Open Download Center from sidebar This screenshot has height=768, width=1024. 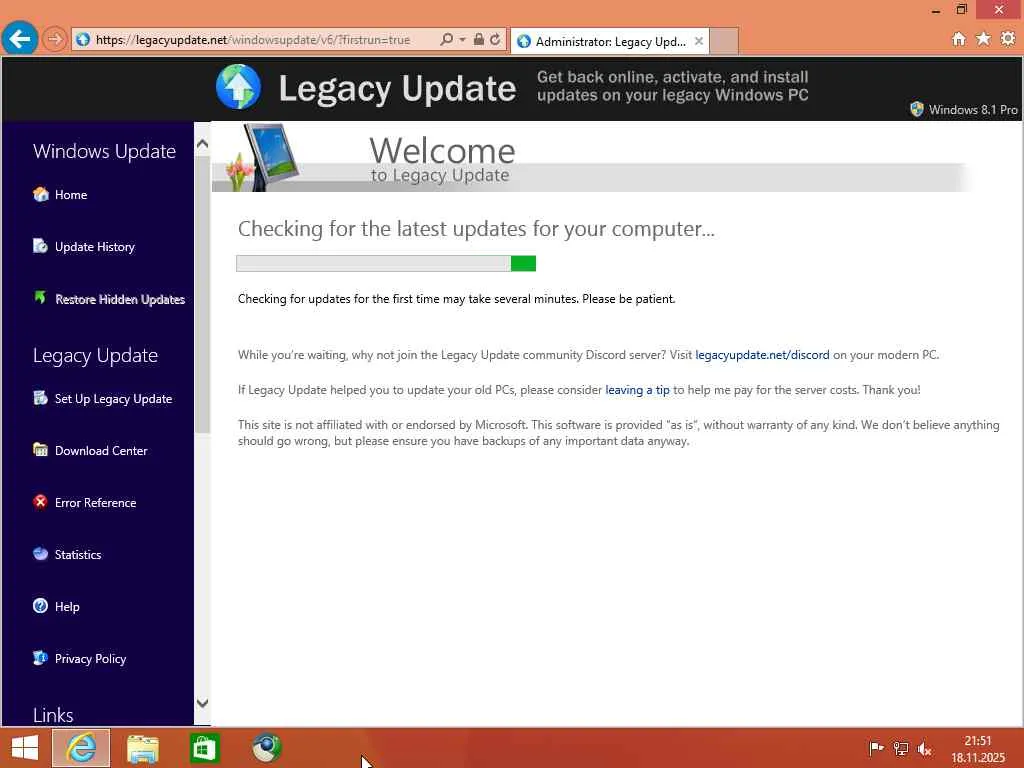tap(101, 451)
